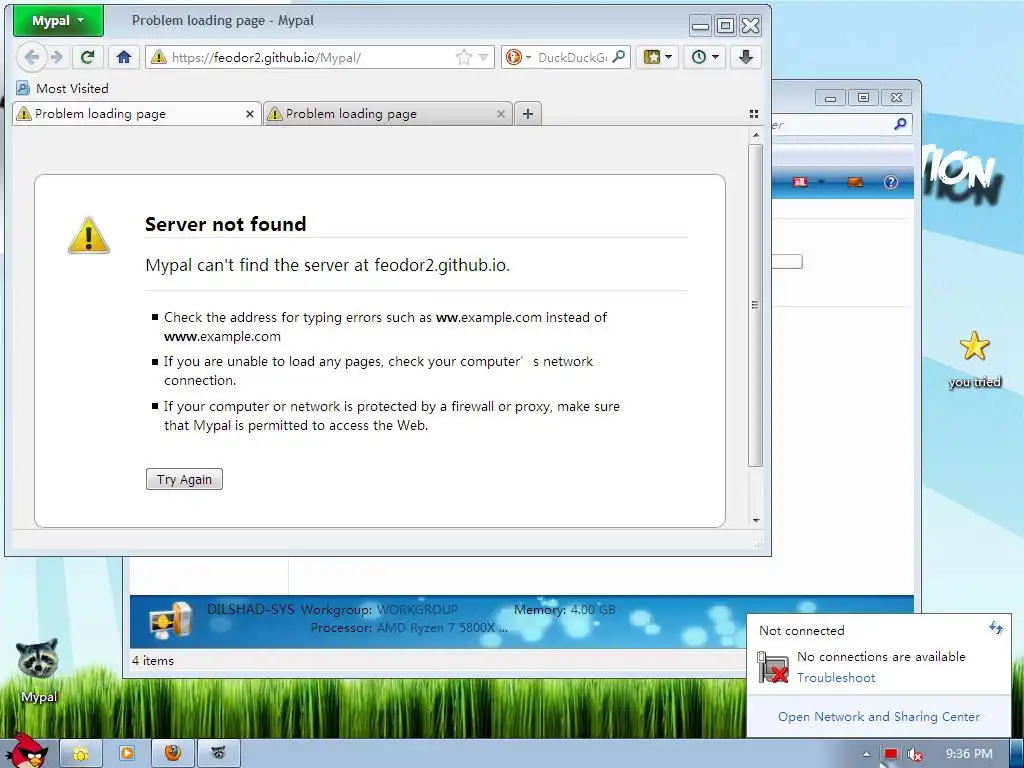Click the vertical scrollbar thumb in Mypal
The width and height of the screenshot is (1024, 768).
[x=756, y=305]
